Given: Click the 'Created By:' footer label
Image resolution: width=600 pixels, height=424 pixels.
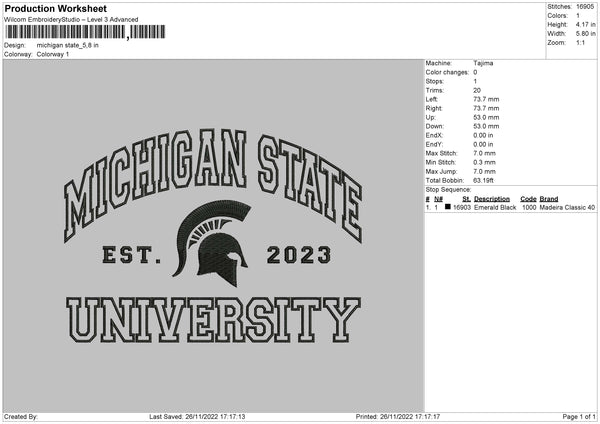Looking at the screenshot, I should coord(21,417).
